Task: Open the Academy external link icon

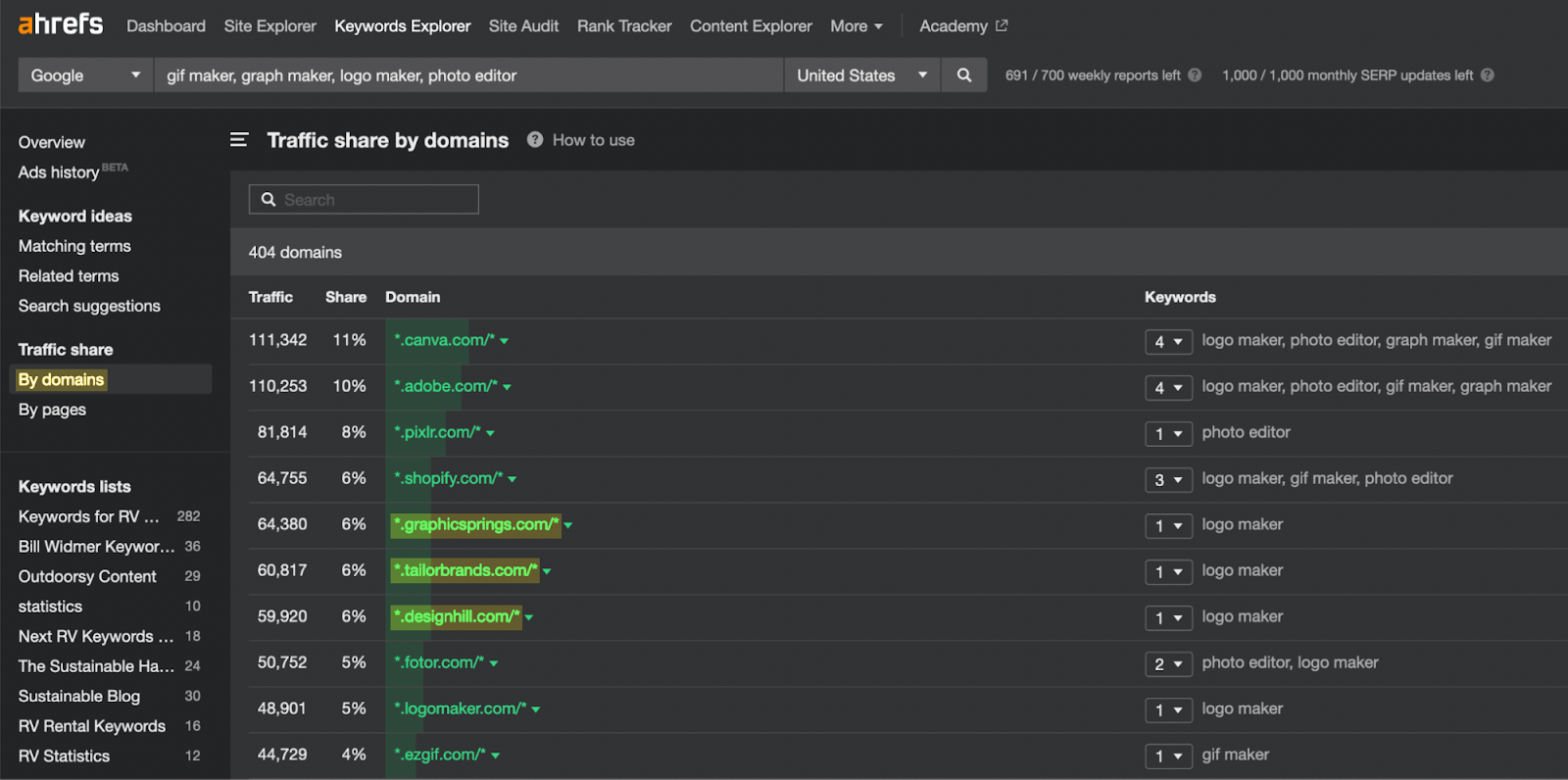Action: pyautogui.click(x=1002, y=26)
